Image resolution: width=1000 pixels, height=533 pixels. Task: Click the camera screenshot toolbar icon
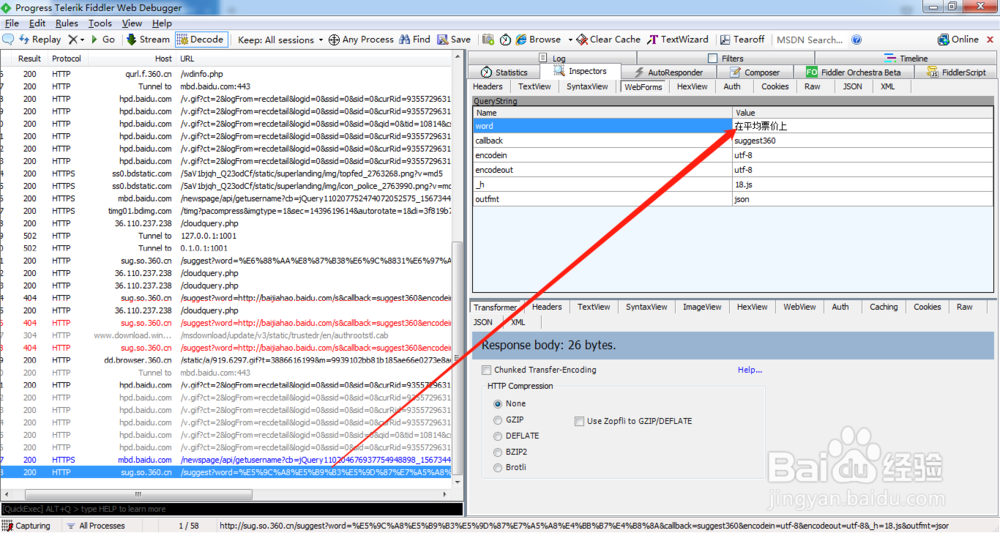point(488,40)
